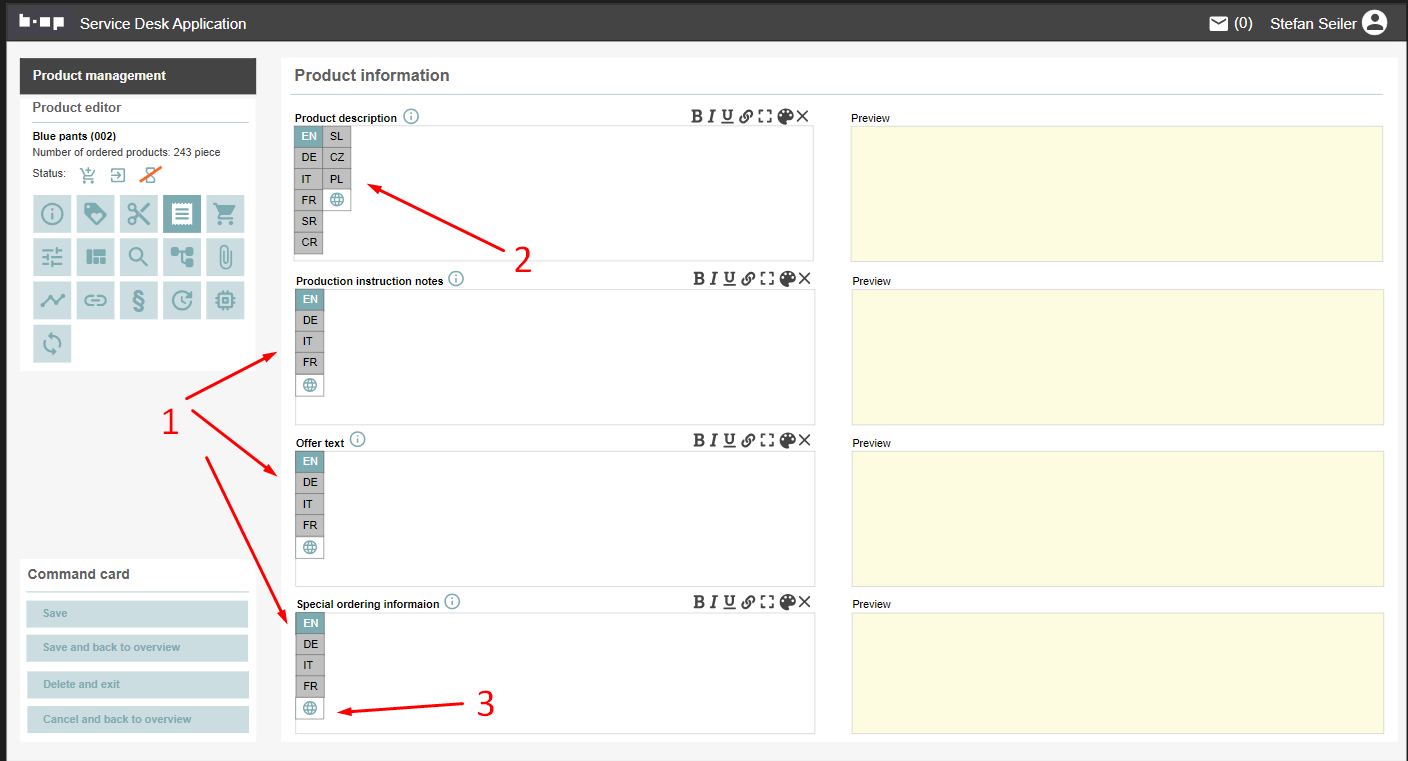Toggle italic in Offer text toolbar

point(713,440)
